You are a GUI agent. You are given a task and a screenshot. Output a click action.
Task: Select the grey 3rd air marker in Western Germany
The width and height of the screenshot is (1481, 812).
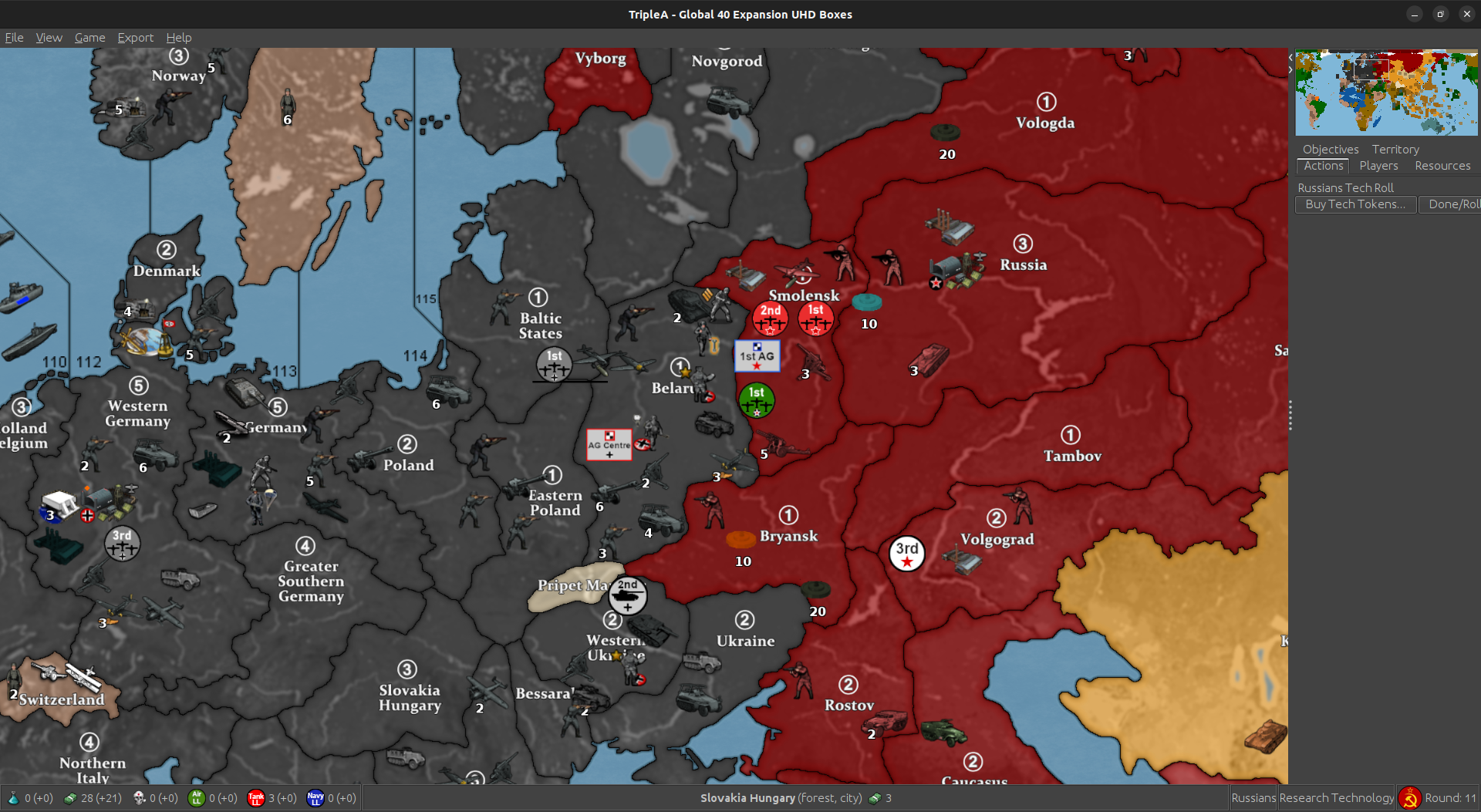122,544
